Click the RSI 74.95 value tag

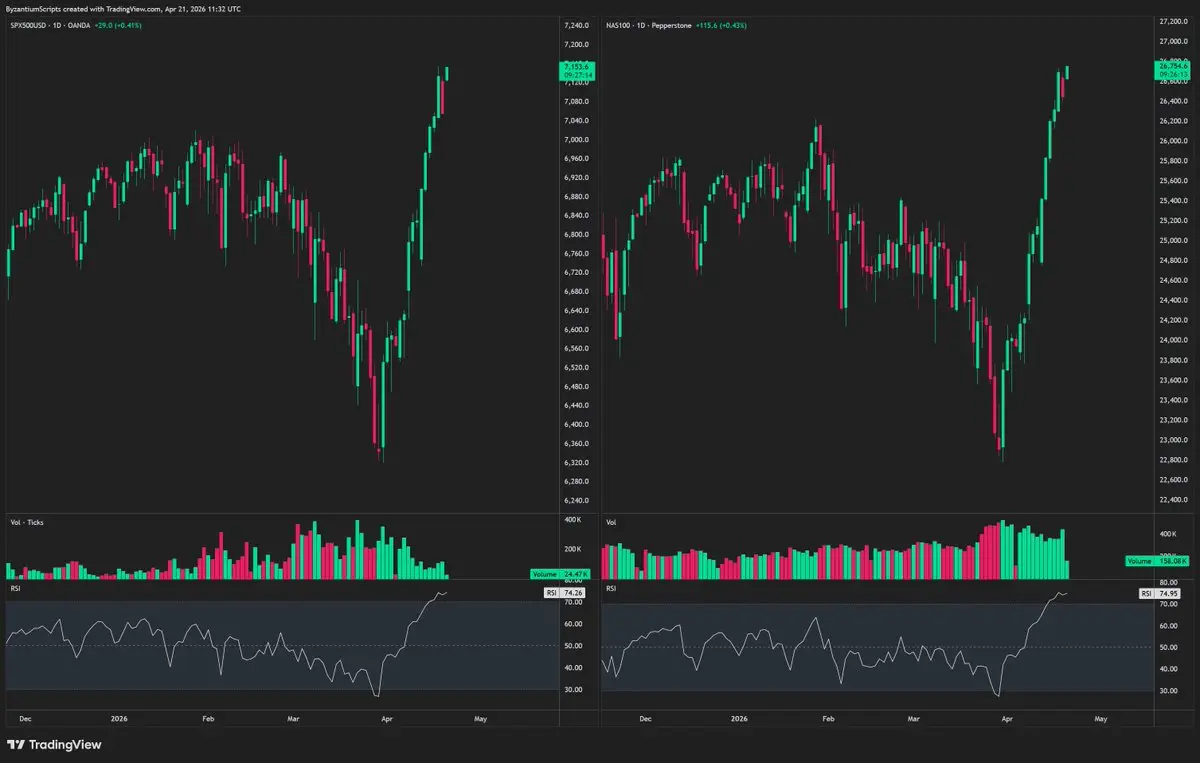coord(1161,593)
